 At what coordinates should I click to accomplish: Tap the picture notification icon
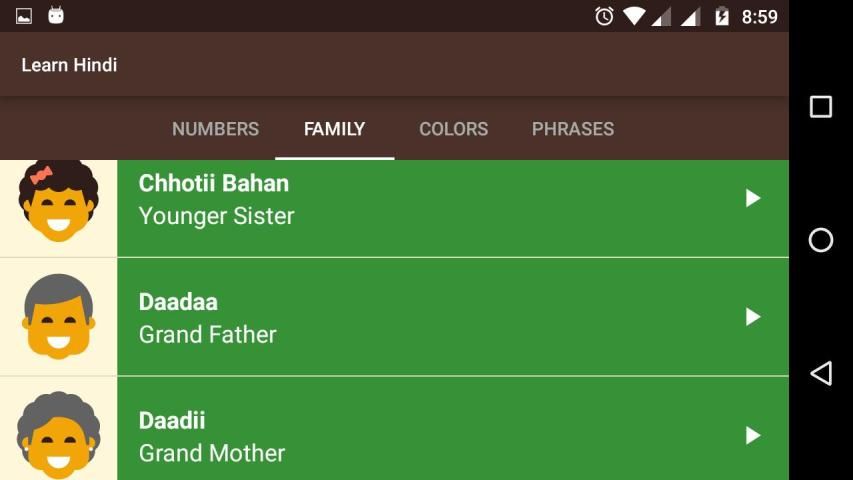tap(24, 16)
